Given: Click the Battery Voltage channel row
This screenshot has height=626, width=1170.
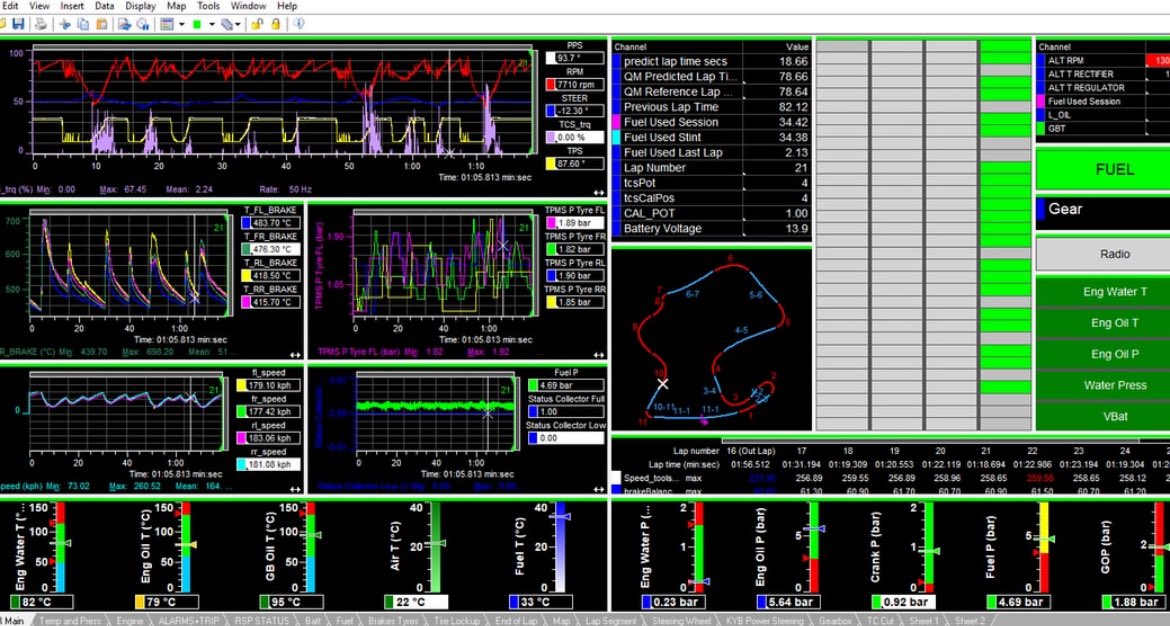Looking at the screenshot, I should 711,228.
